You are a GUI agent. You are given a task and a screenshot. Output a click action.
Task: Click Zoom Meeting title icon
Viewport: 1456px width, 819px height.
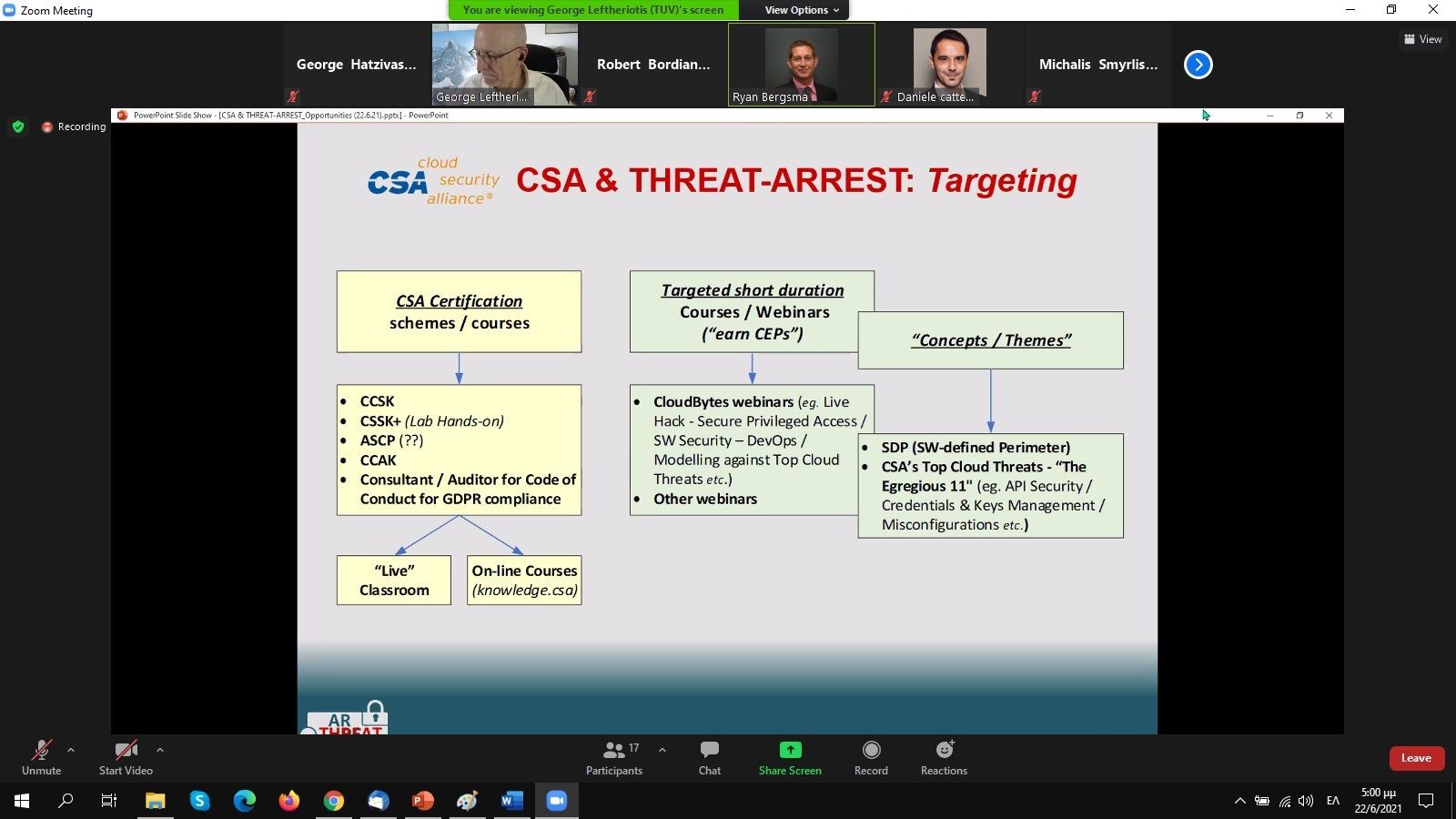pos(9,10)
